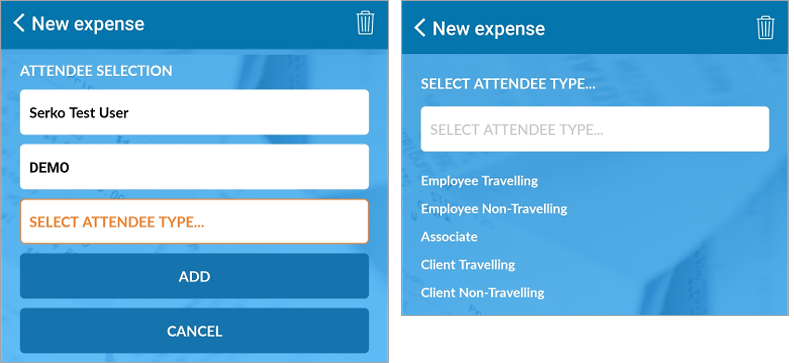
Task: Select the DEMO company field
Action: (194, 167)
